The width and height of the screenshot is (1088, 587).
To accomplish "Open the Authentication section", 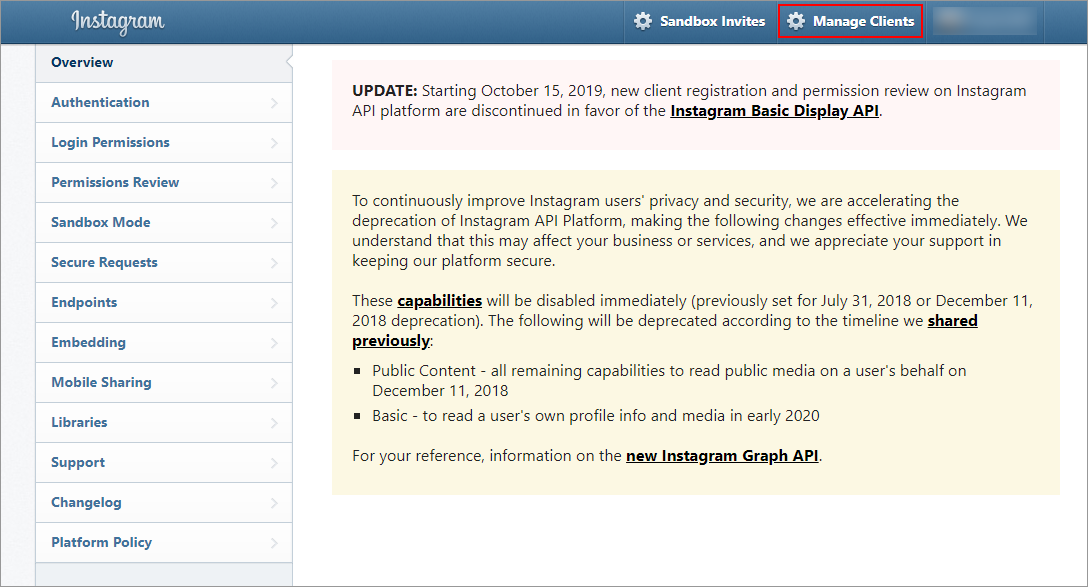I will tap(164, 103).
